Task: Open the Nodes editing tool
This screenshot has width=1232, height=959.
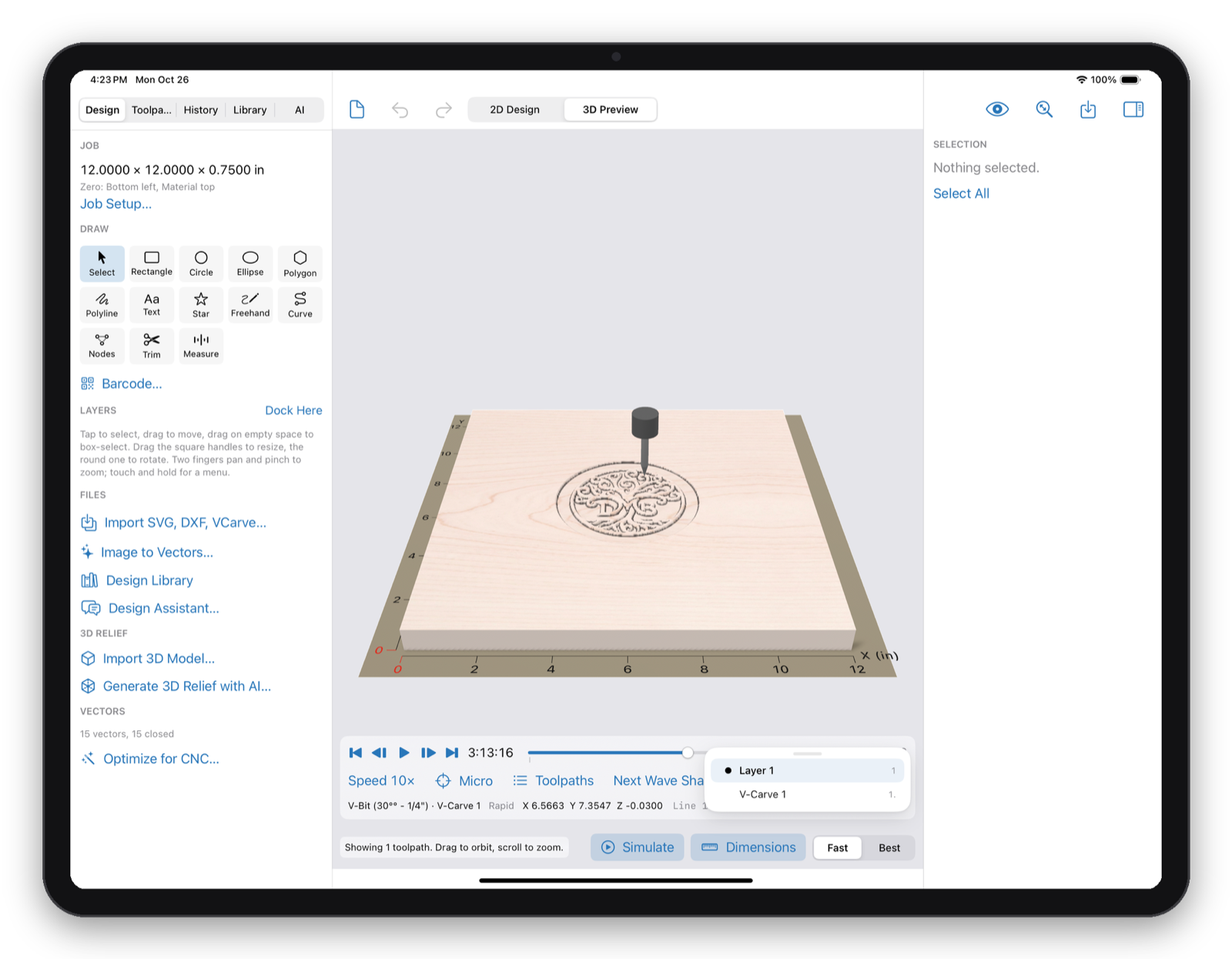Action: pos(102,345)
